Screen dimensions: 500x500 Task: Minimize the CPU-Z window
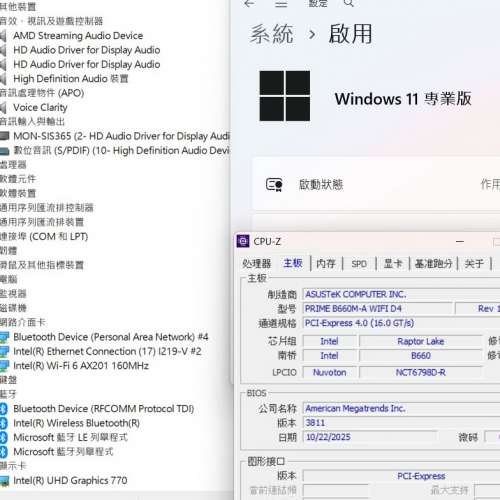460,241
